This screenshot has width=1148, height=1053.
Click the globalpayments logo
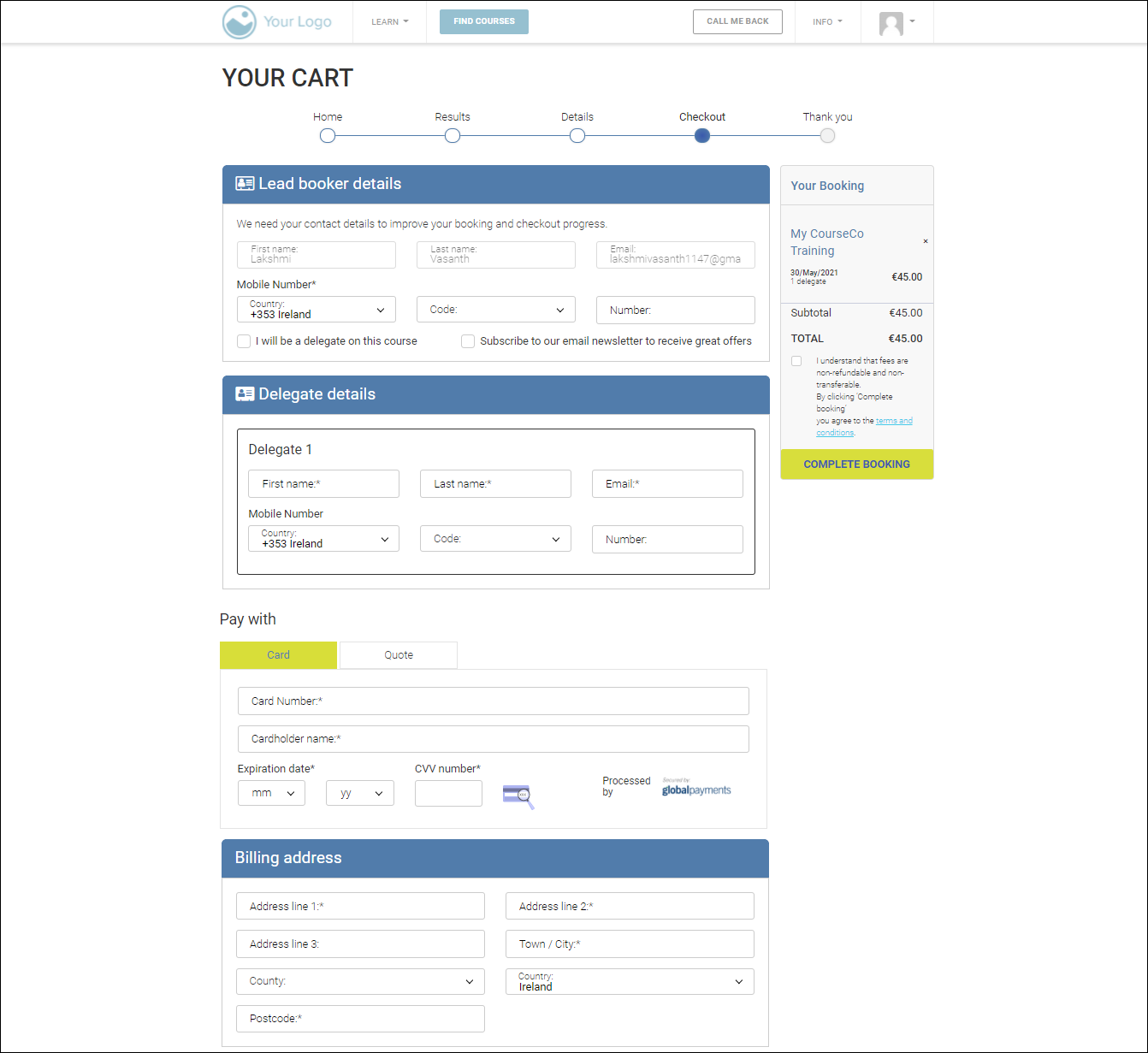point(696,790)
